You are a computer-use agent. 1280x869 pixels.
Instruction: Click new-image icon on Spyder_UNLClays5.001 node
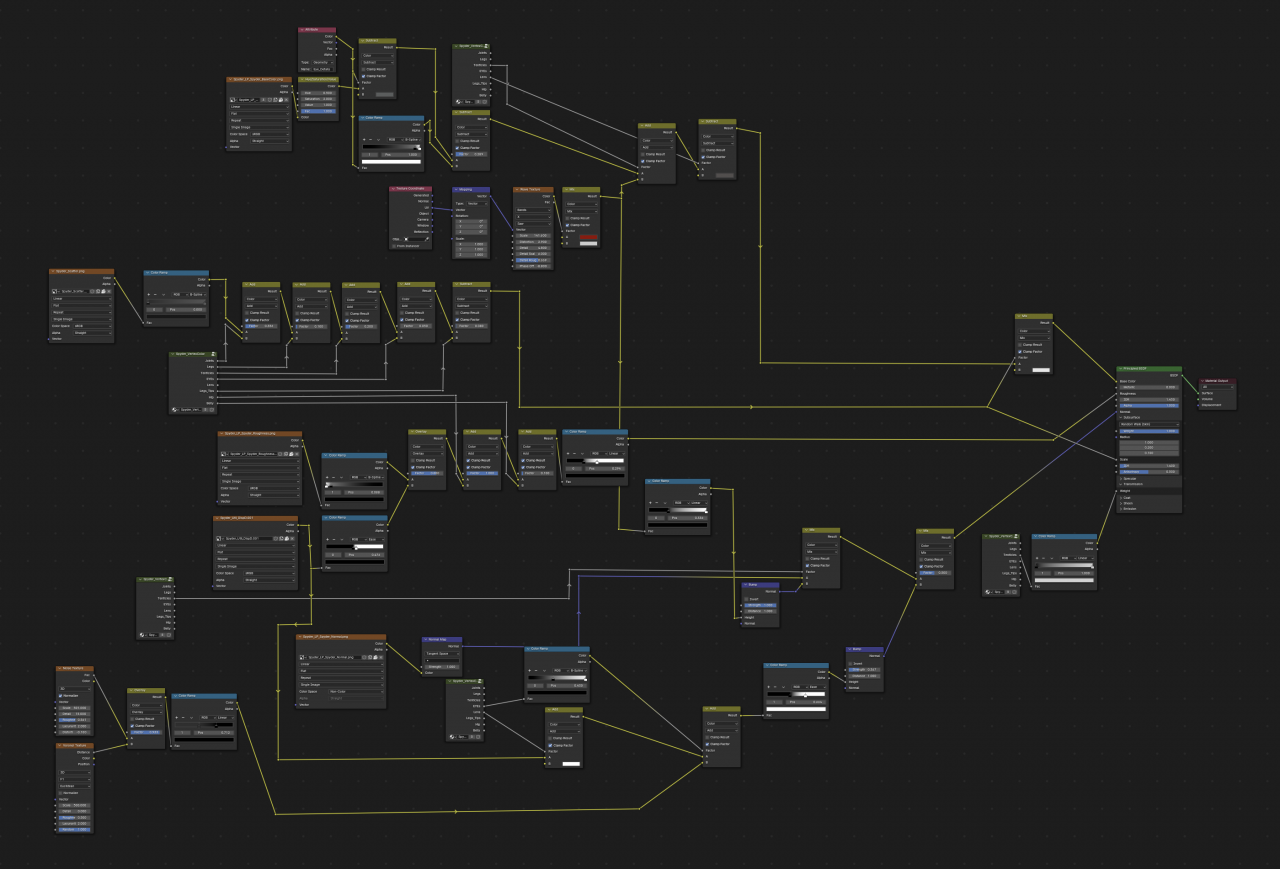(x=280, y=538)
